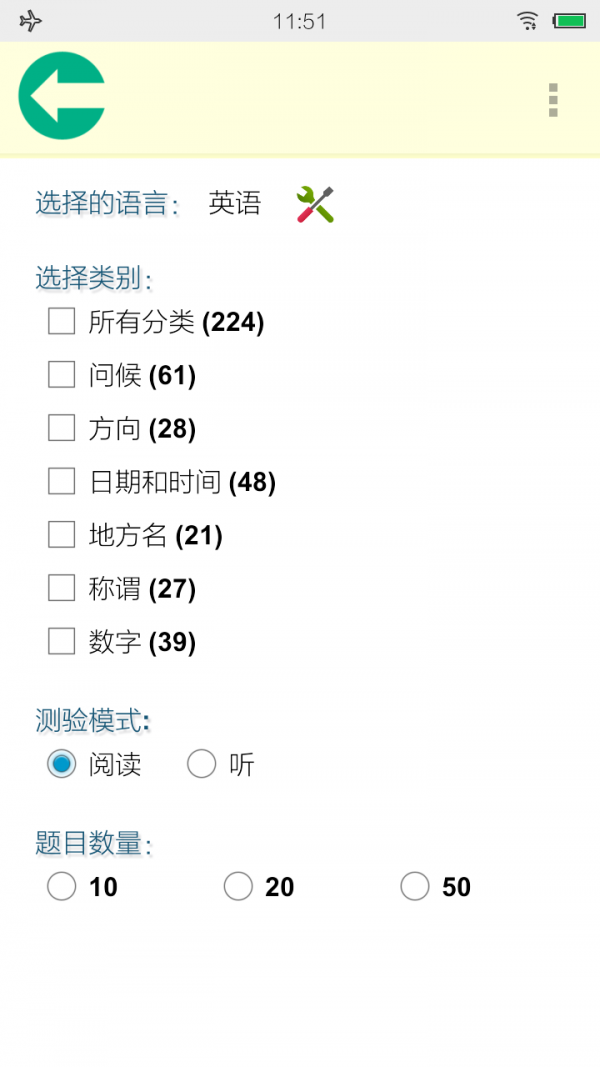This screenshot has width=600, height=1067.
Task: Open the overflow menu with three dots
Action: tap(553, 100)
